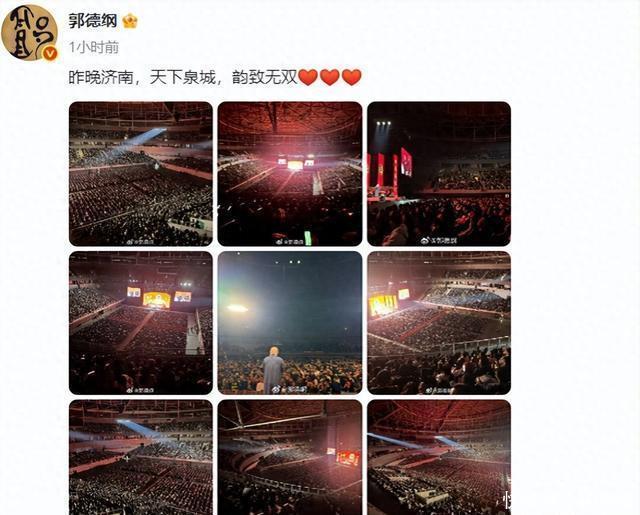The image size is (640, 515).
Task: Click the second red heart emoji
Action: tap(330, 77)
